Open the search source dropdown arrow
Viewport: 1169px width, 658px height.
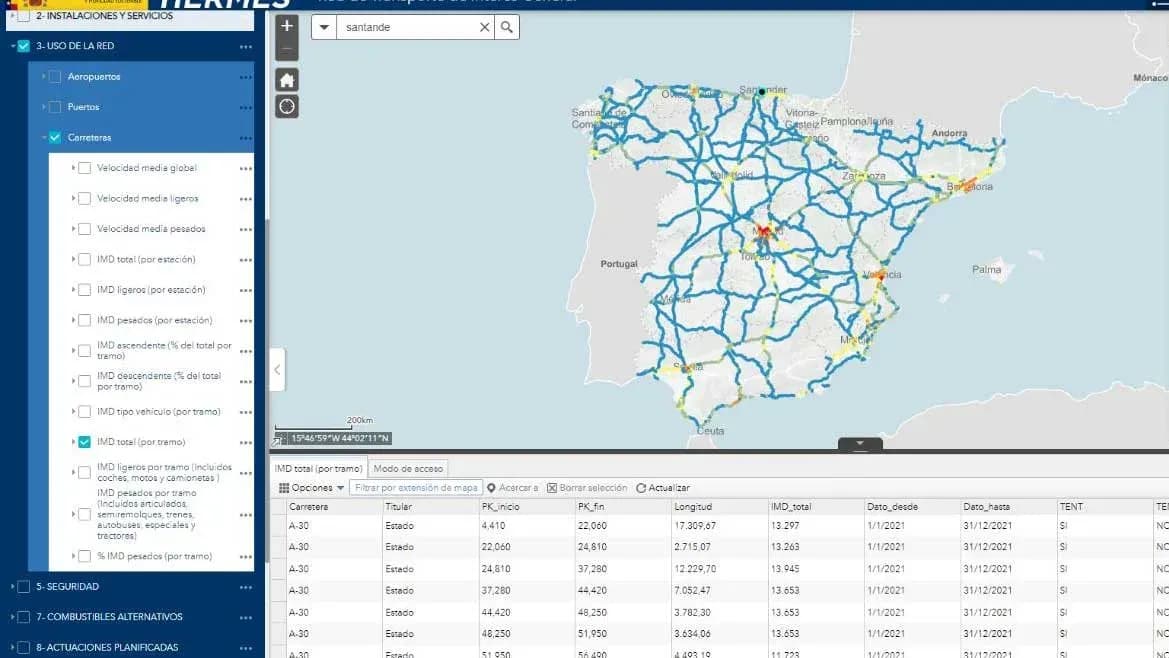pyautogui.click(x=324, y=28)
